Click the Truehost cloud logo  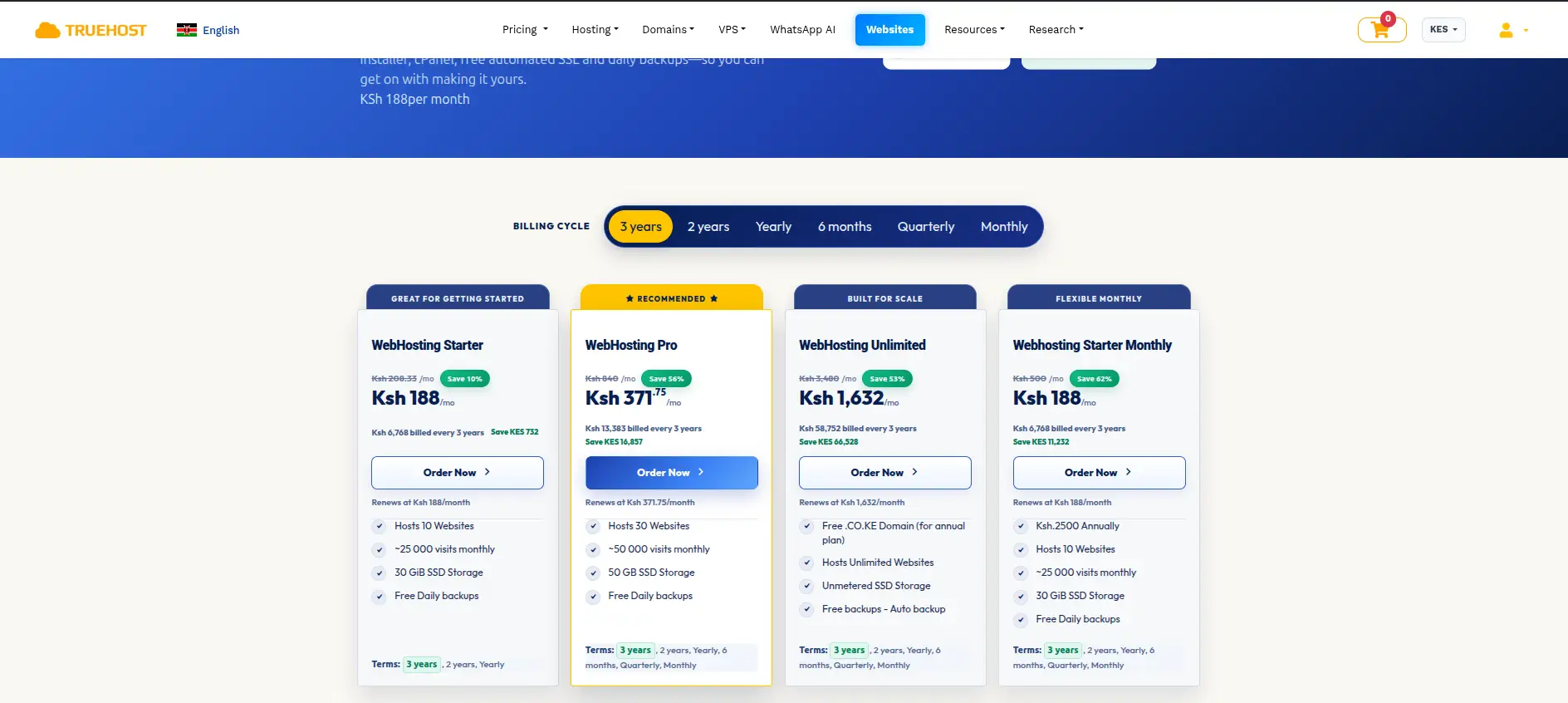(x=47, y=31)
